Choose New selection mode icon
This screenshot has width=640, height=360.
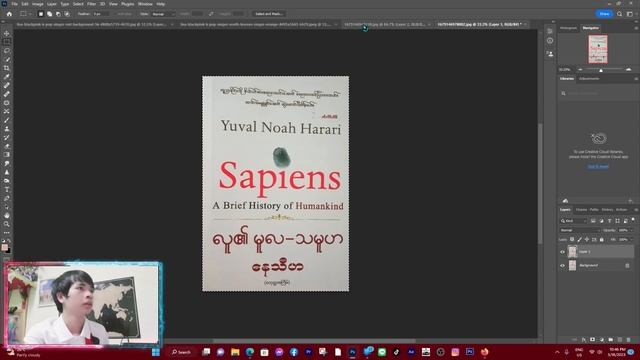click(40, 14)
